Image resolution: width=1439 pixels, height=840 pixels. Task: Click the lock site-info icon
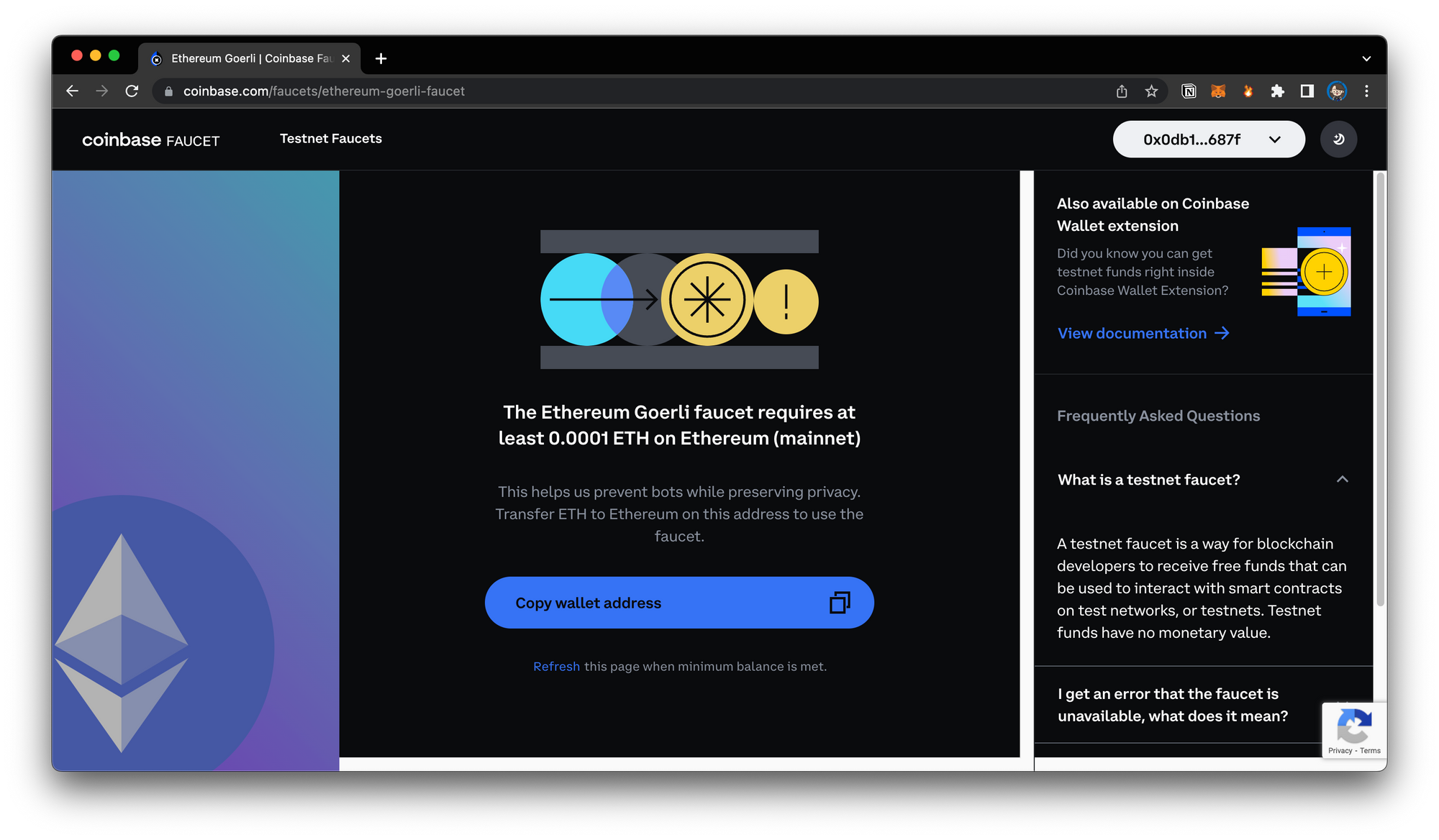[x=168, y=91]
